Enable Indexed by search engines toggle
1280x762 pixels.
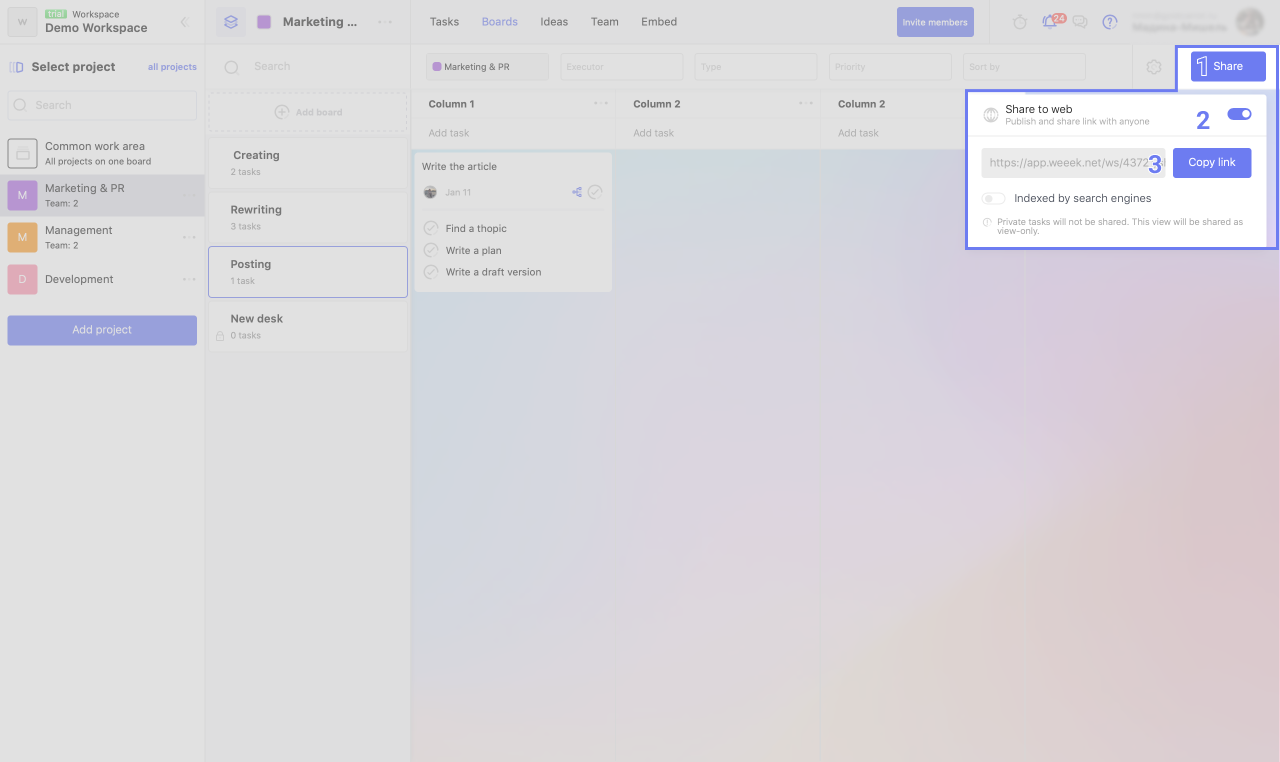993,198
